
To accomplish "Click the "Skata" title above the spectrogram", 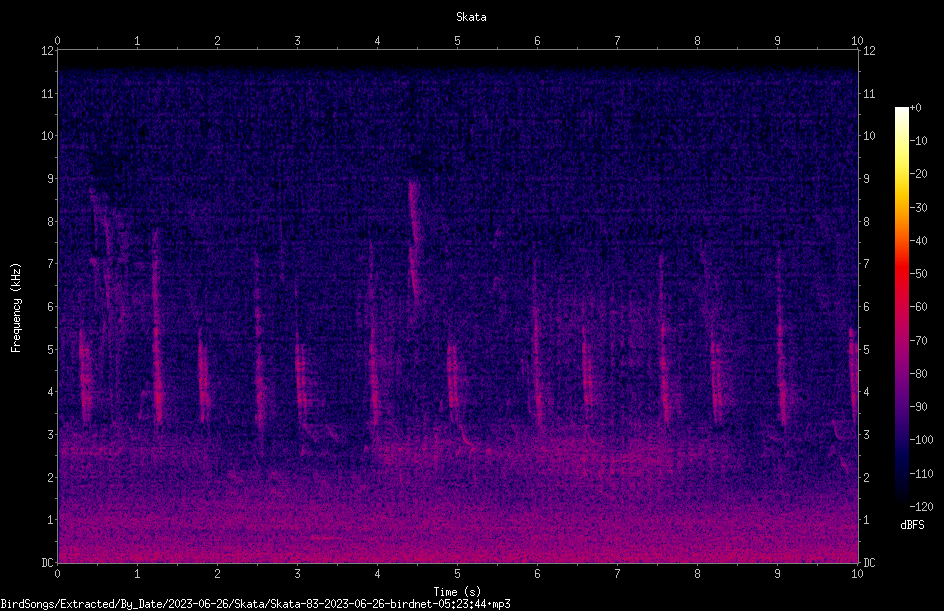I will [x=471, y=17].
